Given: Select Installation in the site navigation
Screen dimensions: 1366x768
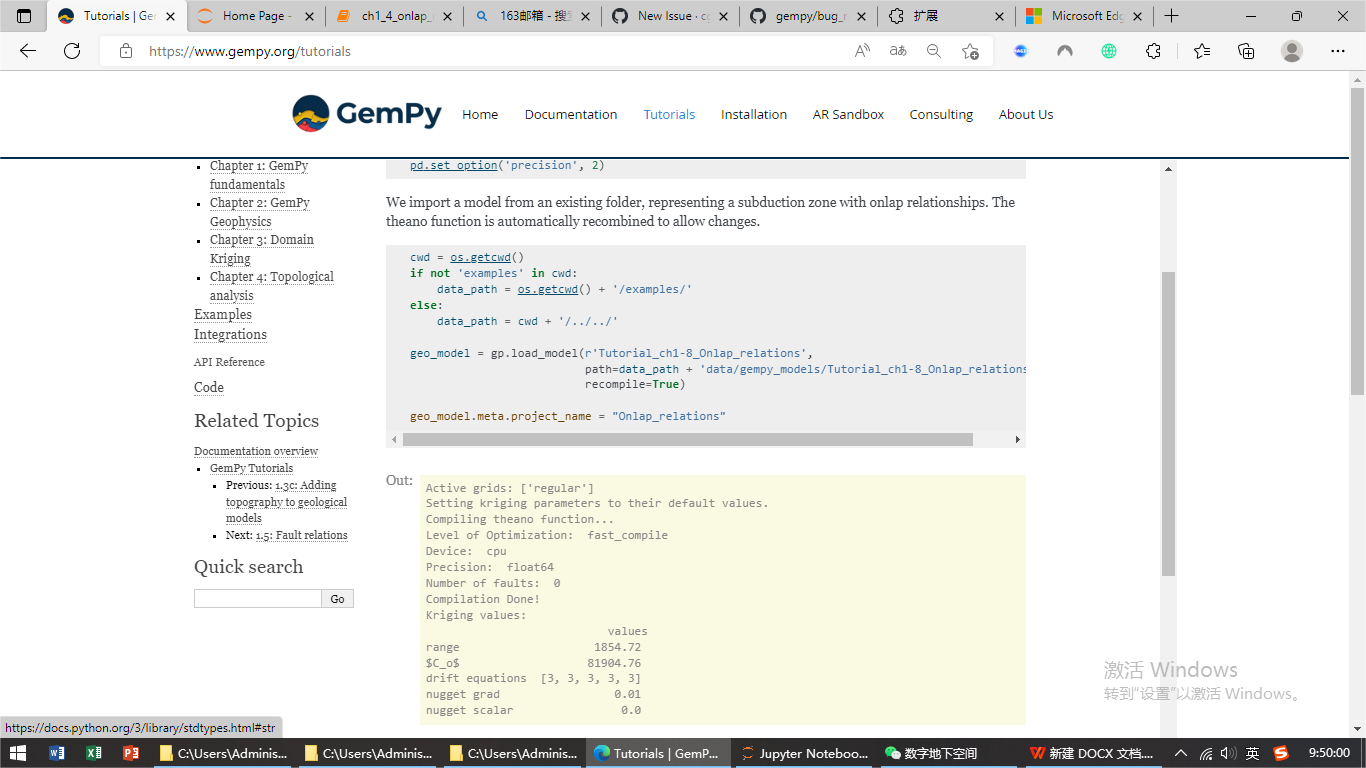Looking at the screenshot, I should pos(754,114).
